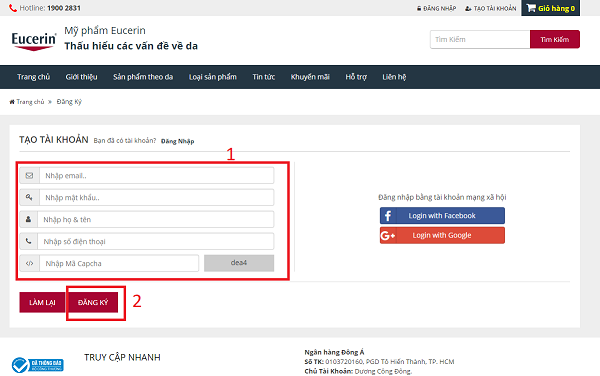The width and height of the screenshot is (600, 376).
Task: Click the breadcrumb home icon
Action: (12, 102)
